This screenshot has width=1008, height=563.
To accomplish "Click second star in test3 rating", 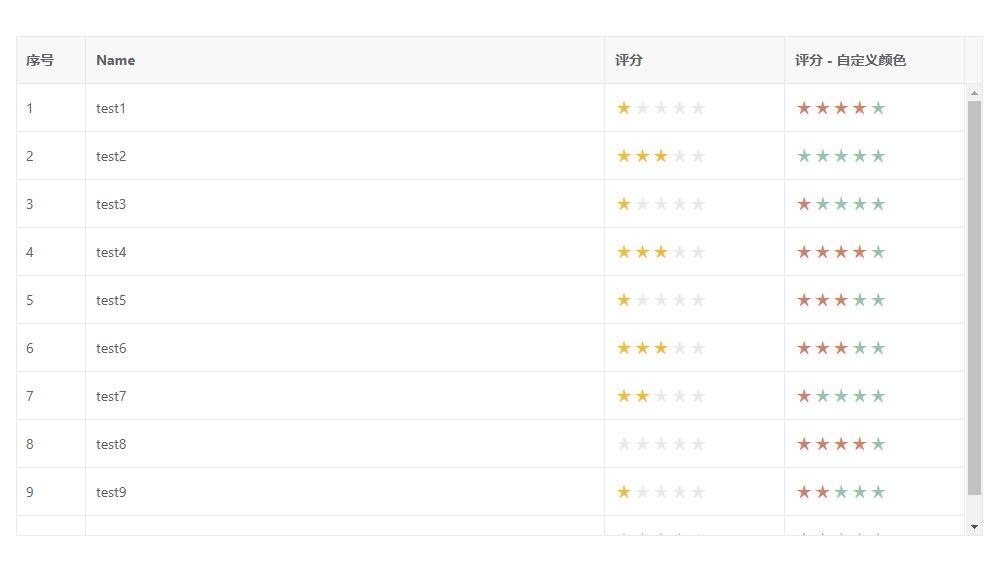I will point(642,204).
